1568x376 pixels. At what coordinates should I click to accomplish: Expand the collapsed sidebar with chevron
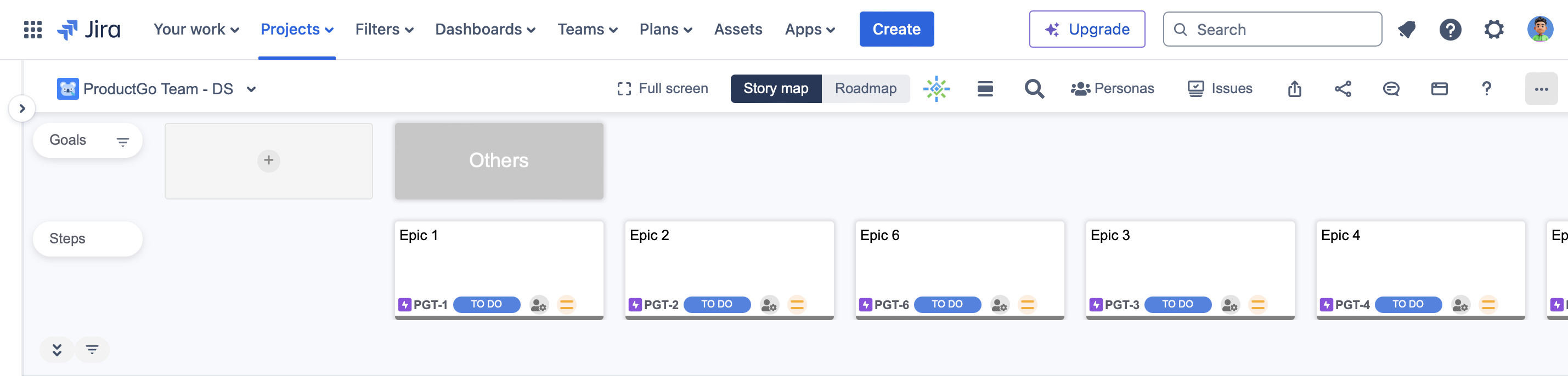(x=22, y=109)
